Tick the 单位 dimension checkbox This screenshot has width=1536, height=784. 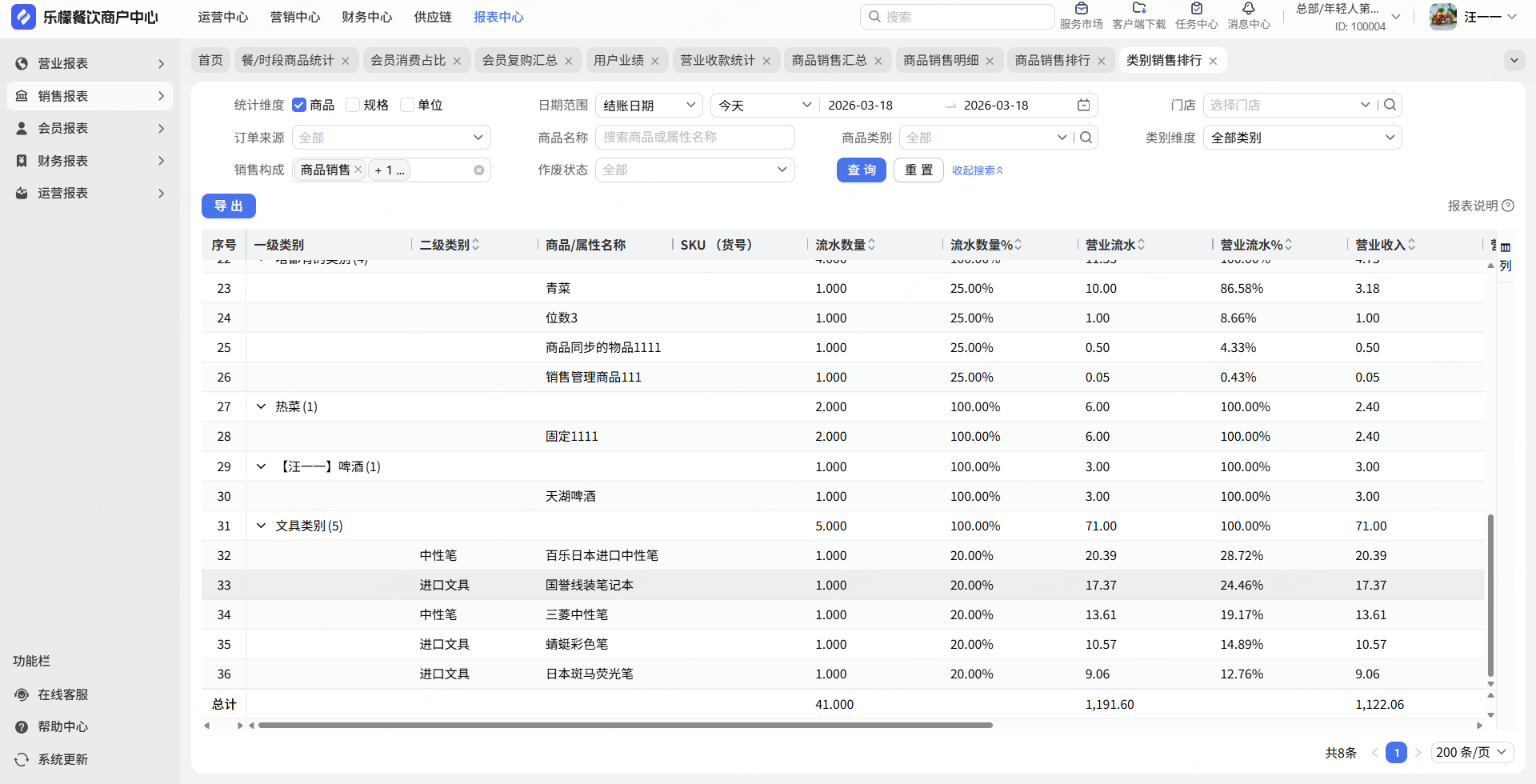[x=407, y=105]
